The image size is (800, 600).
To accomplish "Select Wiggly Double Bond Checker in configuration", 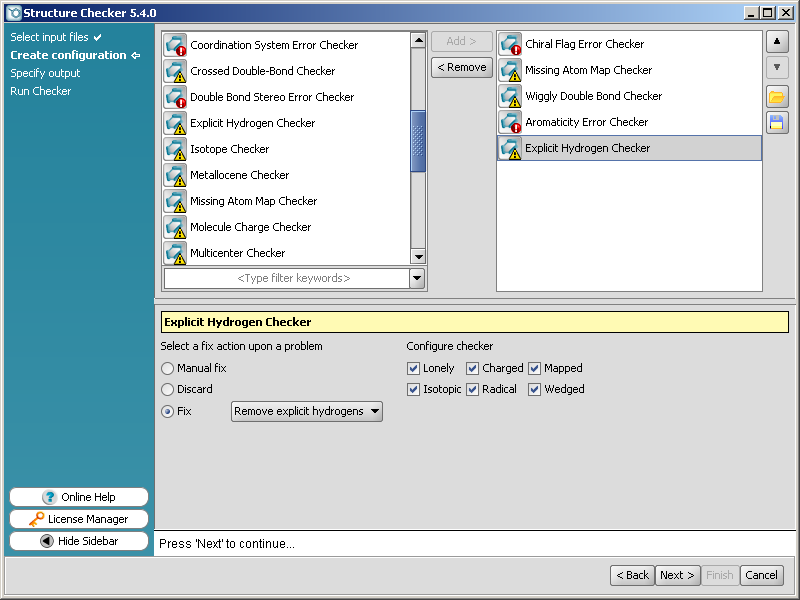I will pos(593,96).
